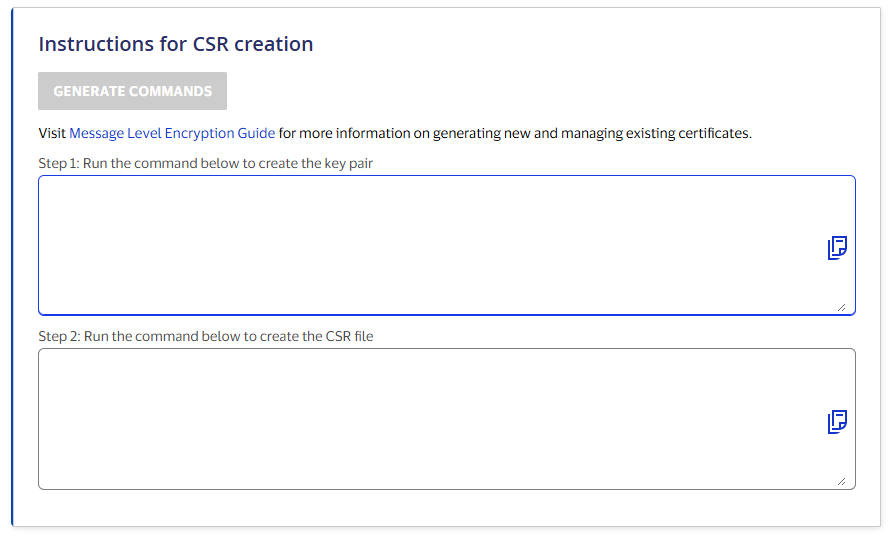Screen dimensions: 894x540
Task: Copy the Step 2 CSR file command
Action: pyautogui.click(x=837, y=422)
